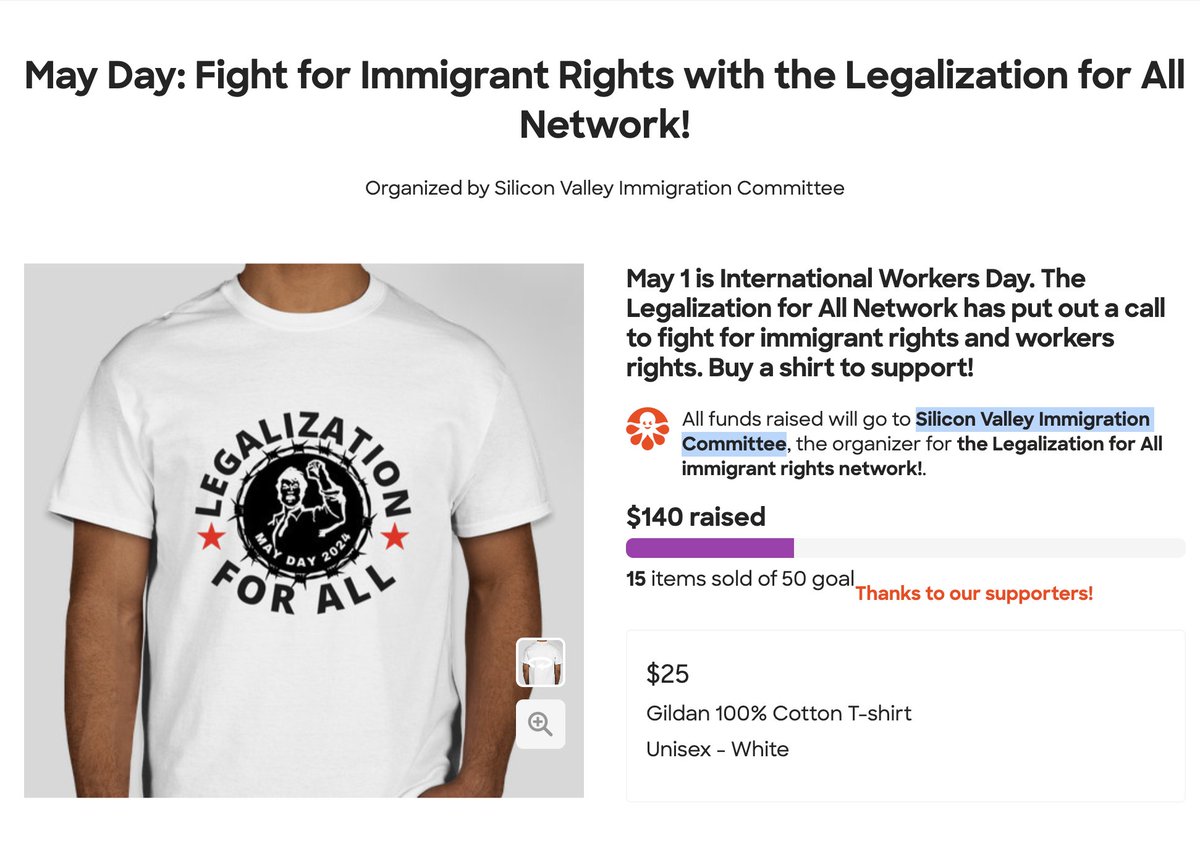Click the purple fundraising progress bar
The width and height of the screenshot is (1200, 844).
[709, 548]
